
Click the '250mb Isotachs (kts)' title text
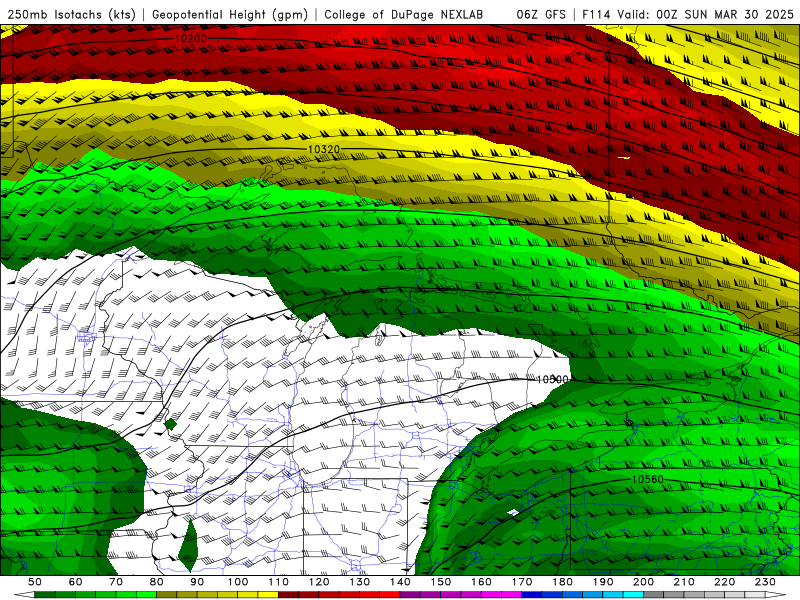click(72, 15)
